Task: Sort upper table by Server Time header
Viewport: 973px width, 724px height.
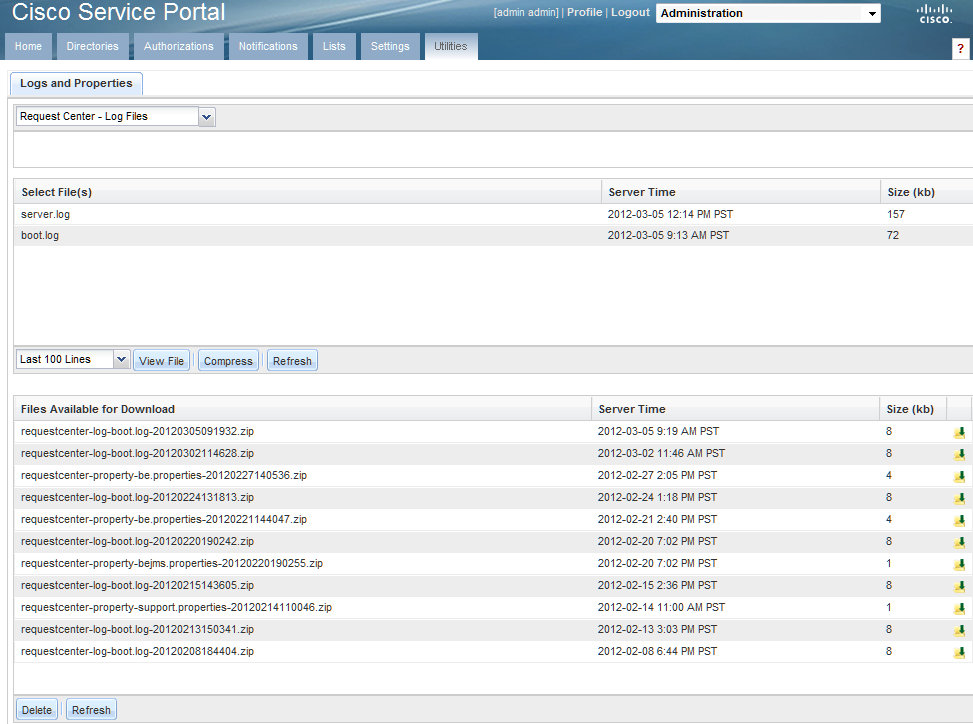Action: [x=741, y=192]
